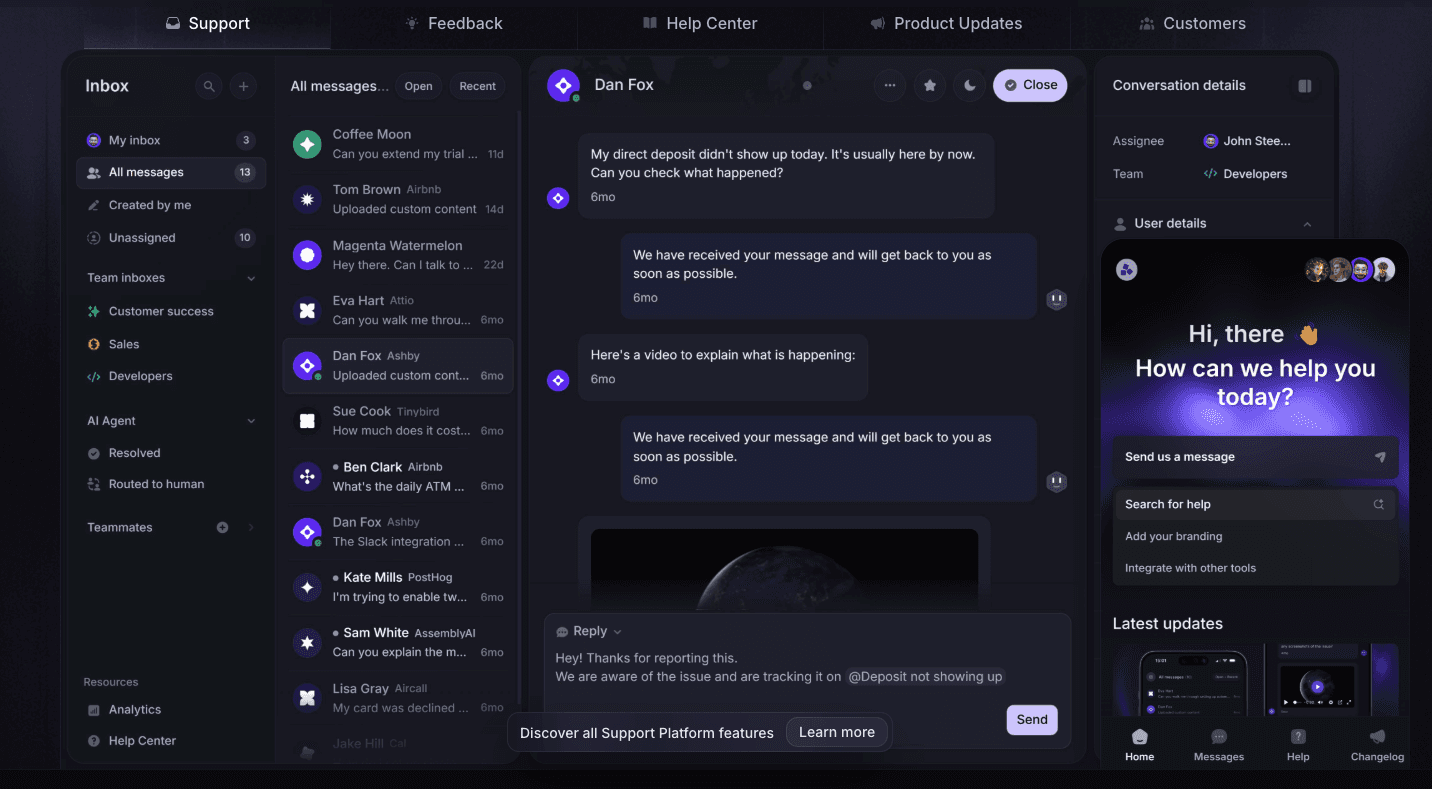
Task: Switch to the Feedback tab
Action: coord(453,23)
